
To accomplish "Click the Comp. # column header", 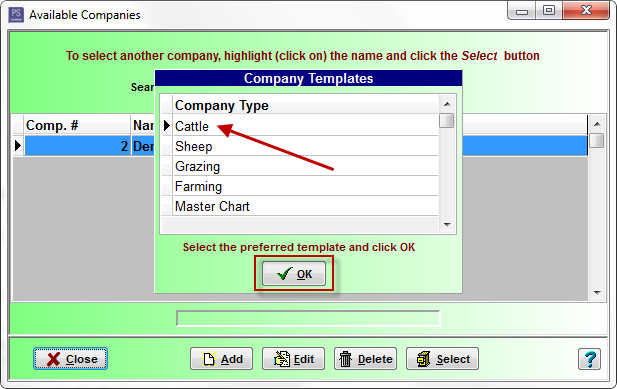I will coord(77,125).
